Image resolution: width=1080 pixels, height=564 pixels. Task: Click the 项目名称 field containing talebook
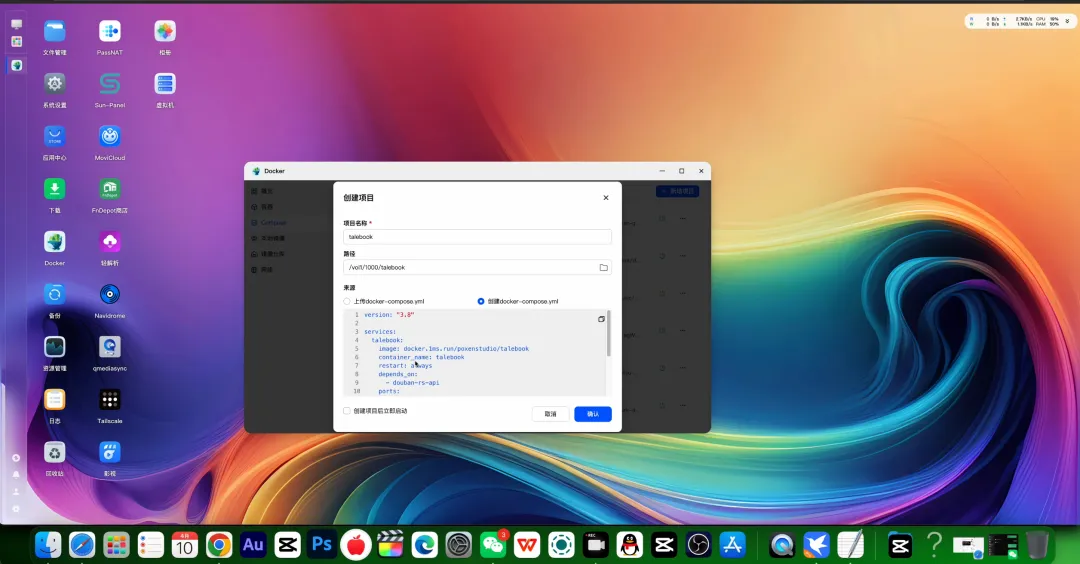477,237
